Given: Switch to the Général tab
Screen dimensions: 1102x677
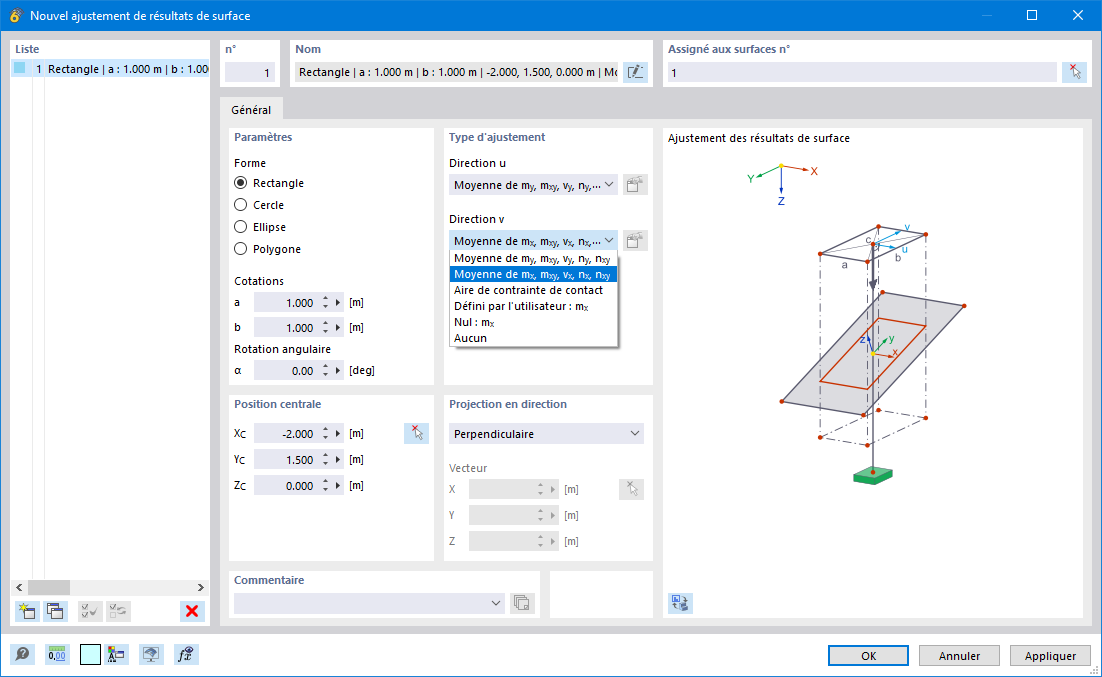Looking at the screenshot, I should click(x=251, y=110).
